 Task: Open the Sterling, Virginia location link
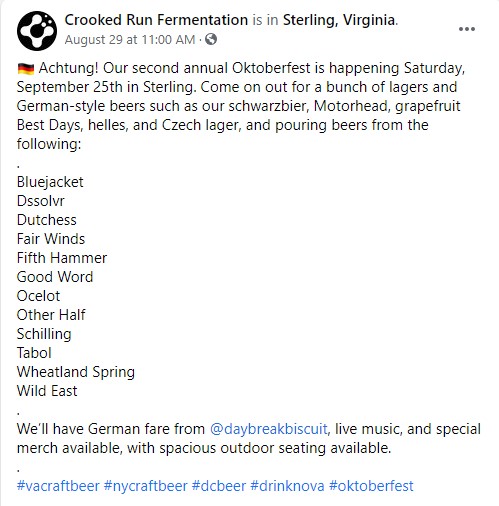pyautogui.click(x=339, y=20)
